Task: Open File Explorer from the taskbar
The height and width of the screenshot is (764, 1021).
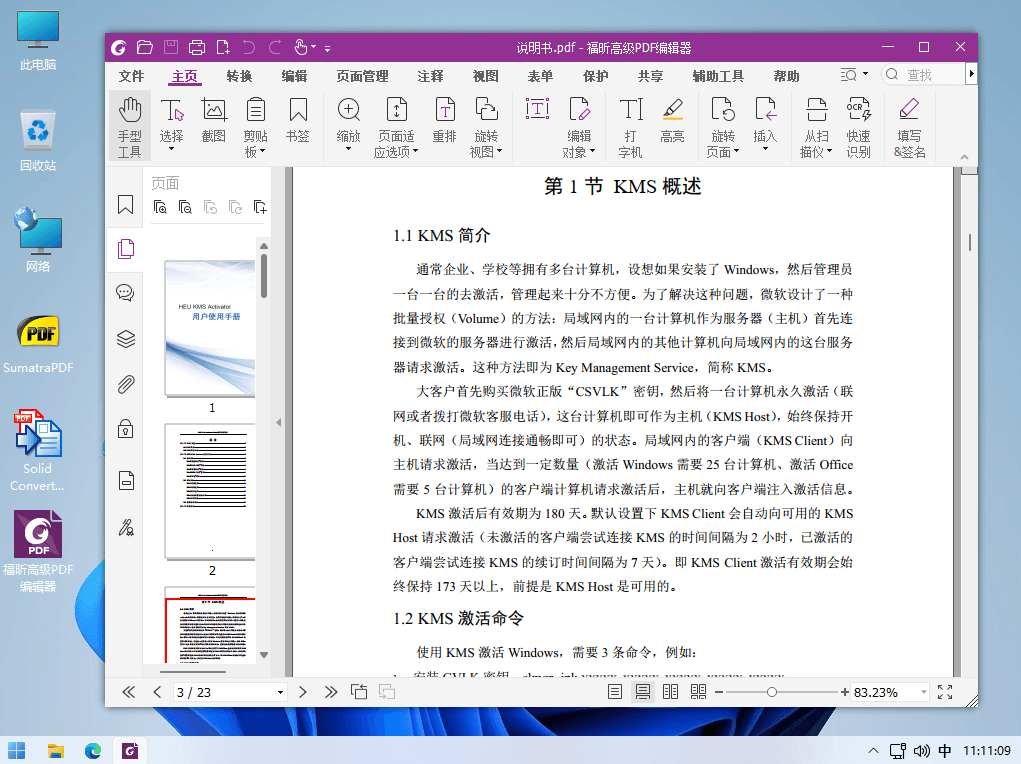Action: (55, 750)
